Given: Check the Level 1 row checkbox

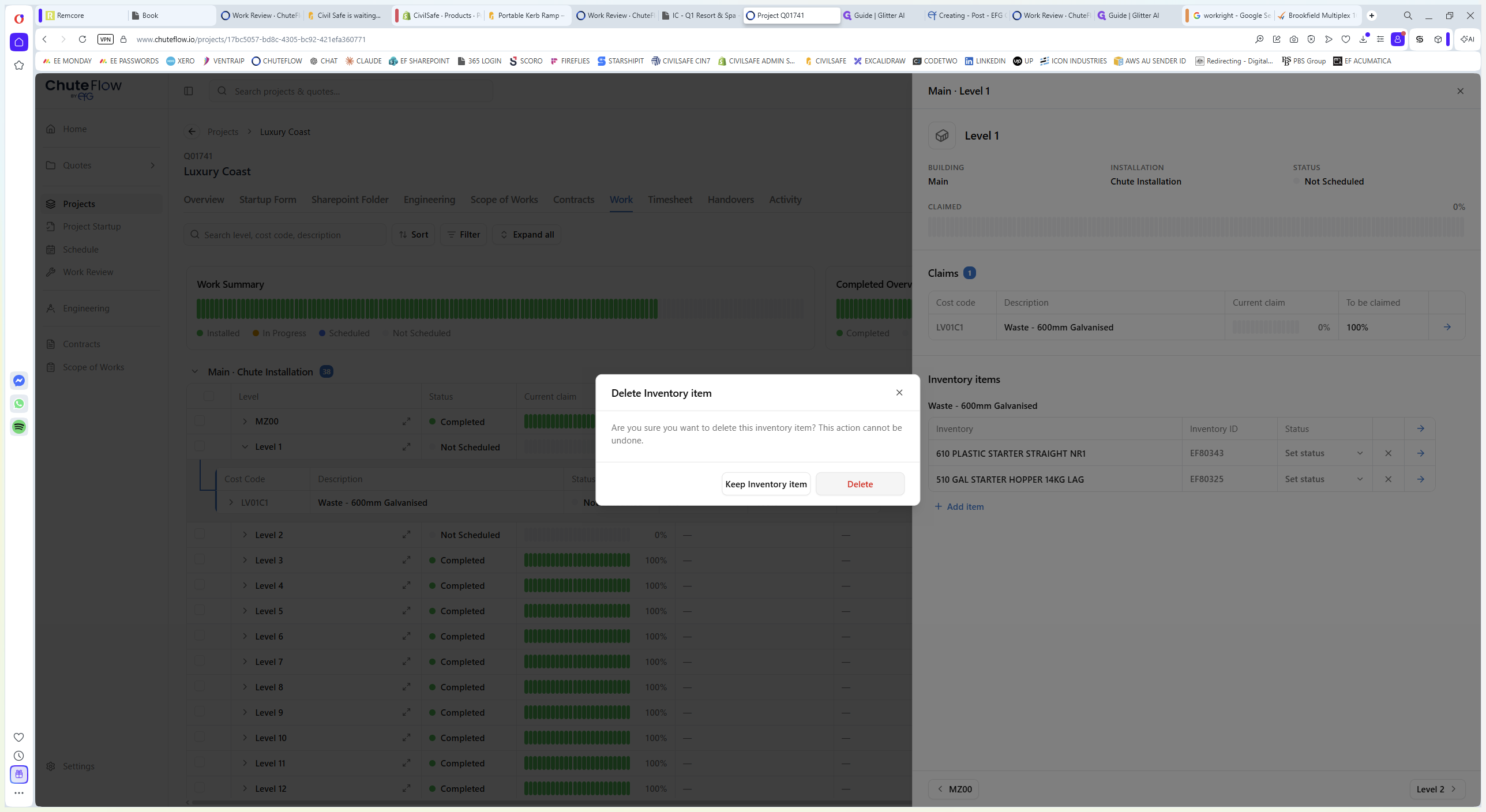Looking at the screenshot, I should tap(200, 446).
